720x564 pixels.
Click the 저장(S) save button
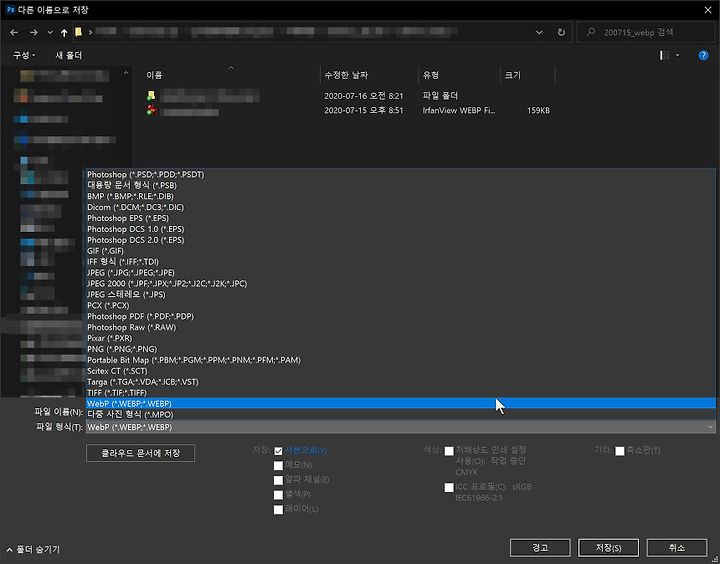coord(608,548)
